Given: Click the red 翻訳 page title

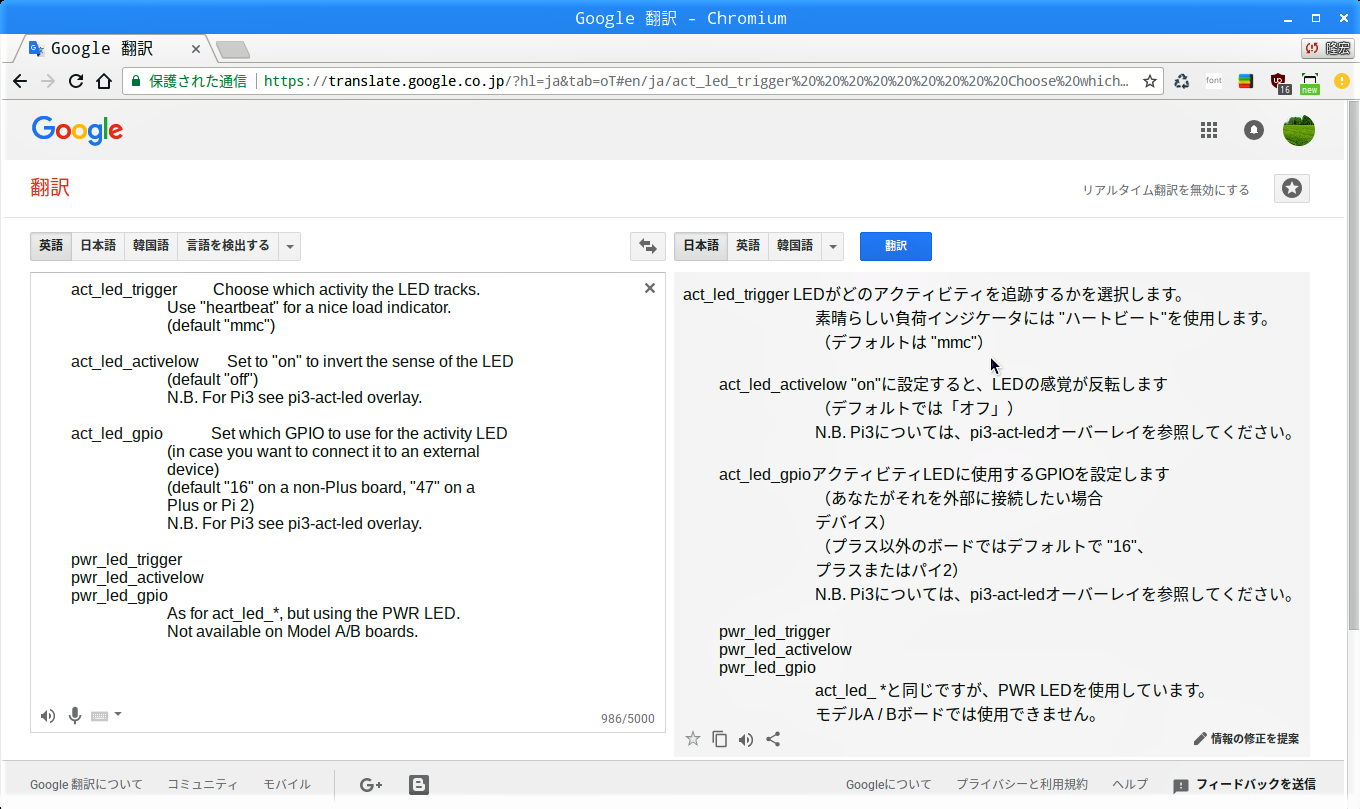Looking at the screenshot, I should point(50,188).
